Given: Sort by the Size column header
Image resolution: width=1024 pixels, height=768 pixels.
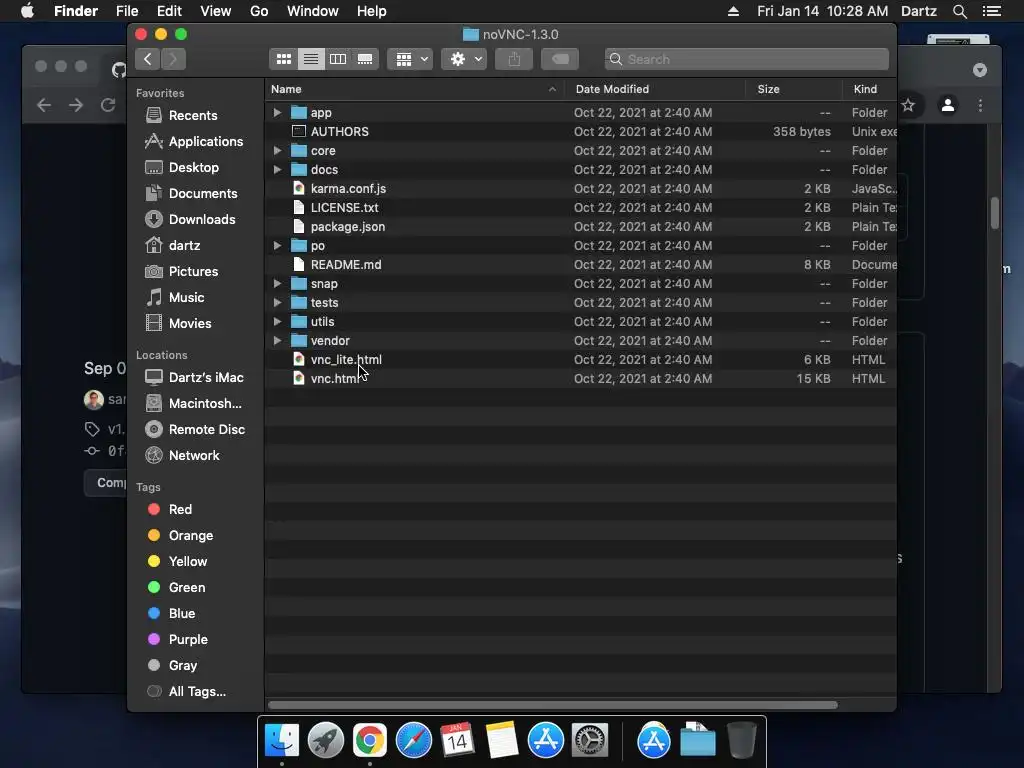Looking at the screenshot, I should [x=793, y=89].
